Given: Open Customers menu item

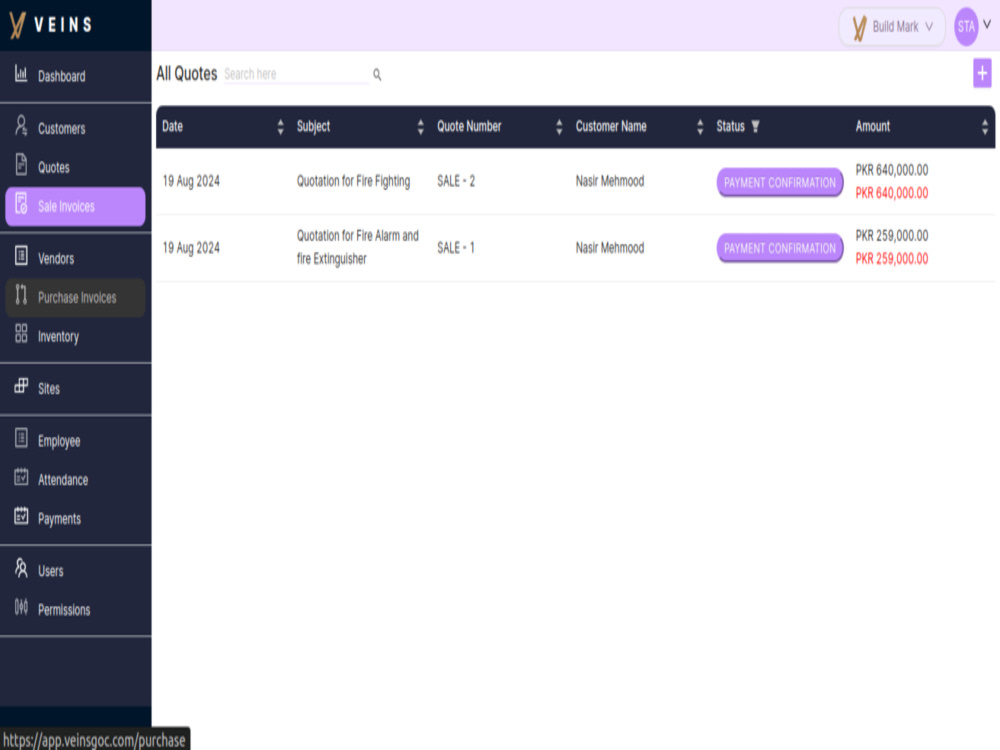Looking at the screenshot, I should 75,128.
